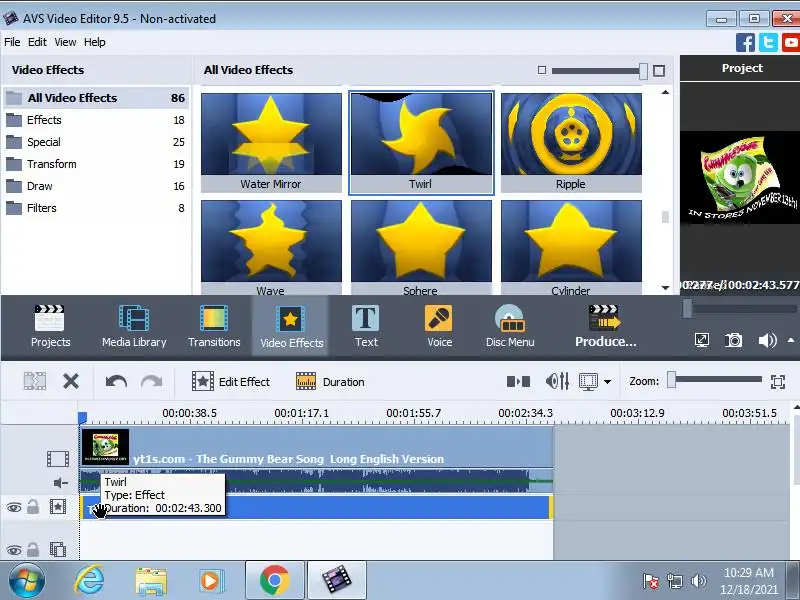Click the small thumbnail size icon
Viewport: 800px width, 600px height.
pyautogui.click(x=542, y=70)
